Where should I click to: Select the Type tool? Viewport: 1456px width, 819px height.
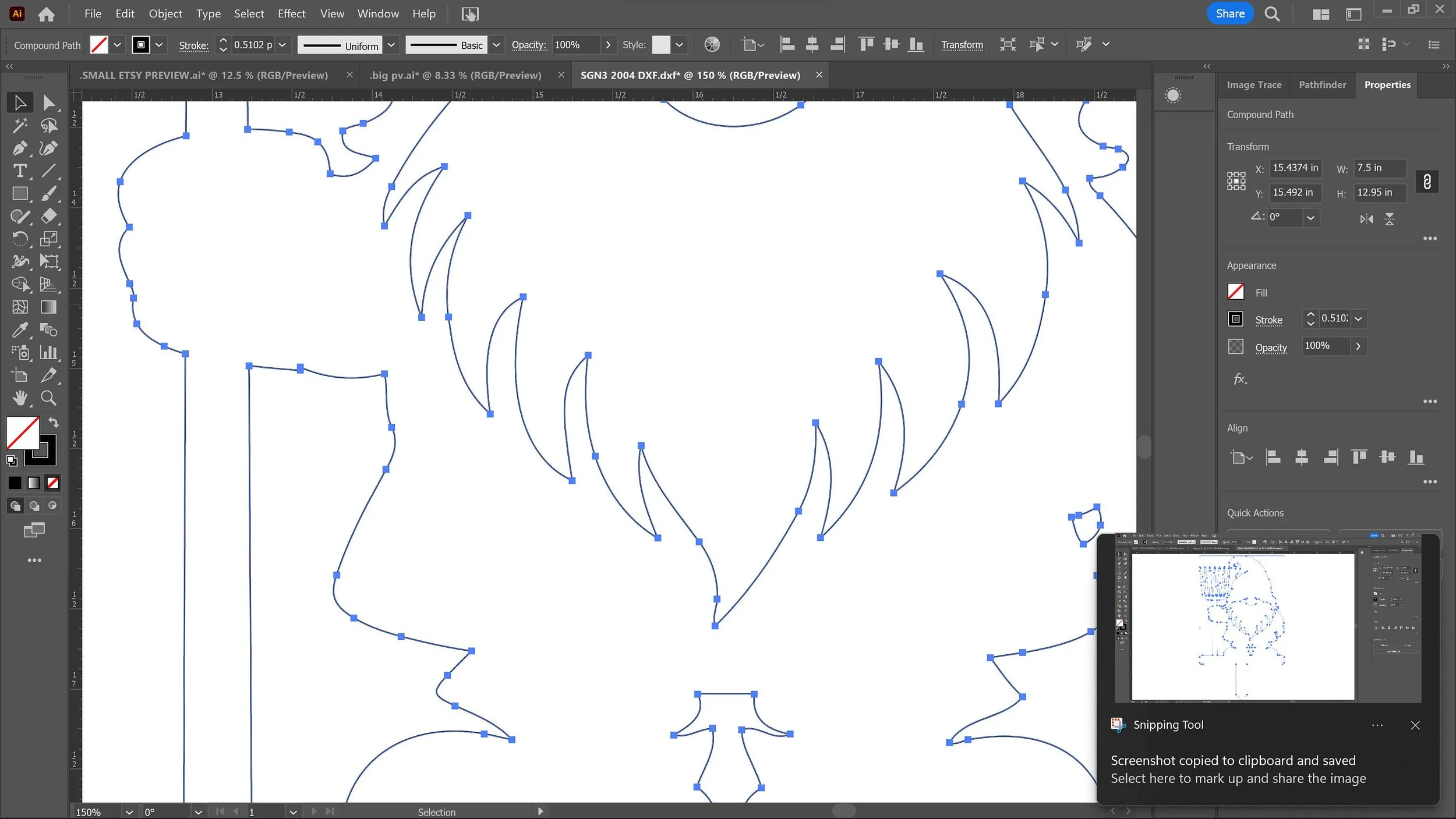click(x=19, y=171)
